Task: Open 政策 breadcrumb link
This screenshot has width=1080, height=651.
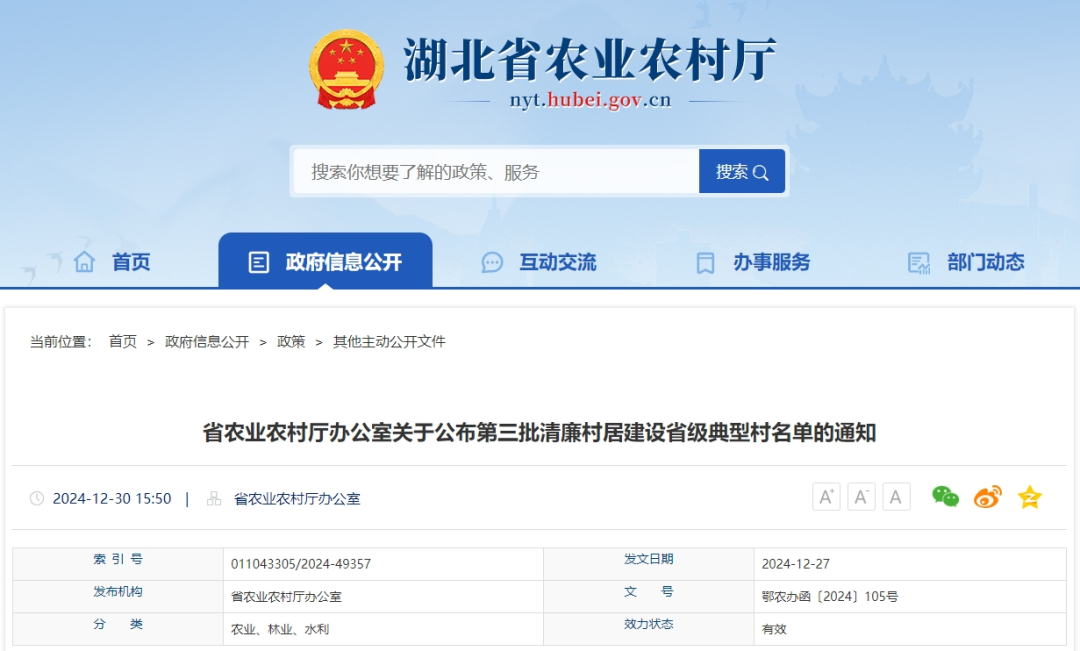Action: point(291,342)
